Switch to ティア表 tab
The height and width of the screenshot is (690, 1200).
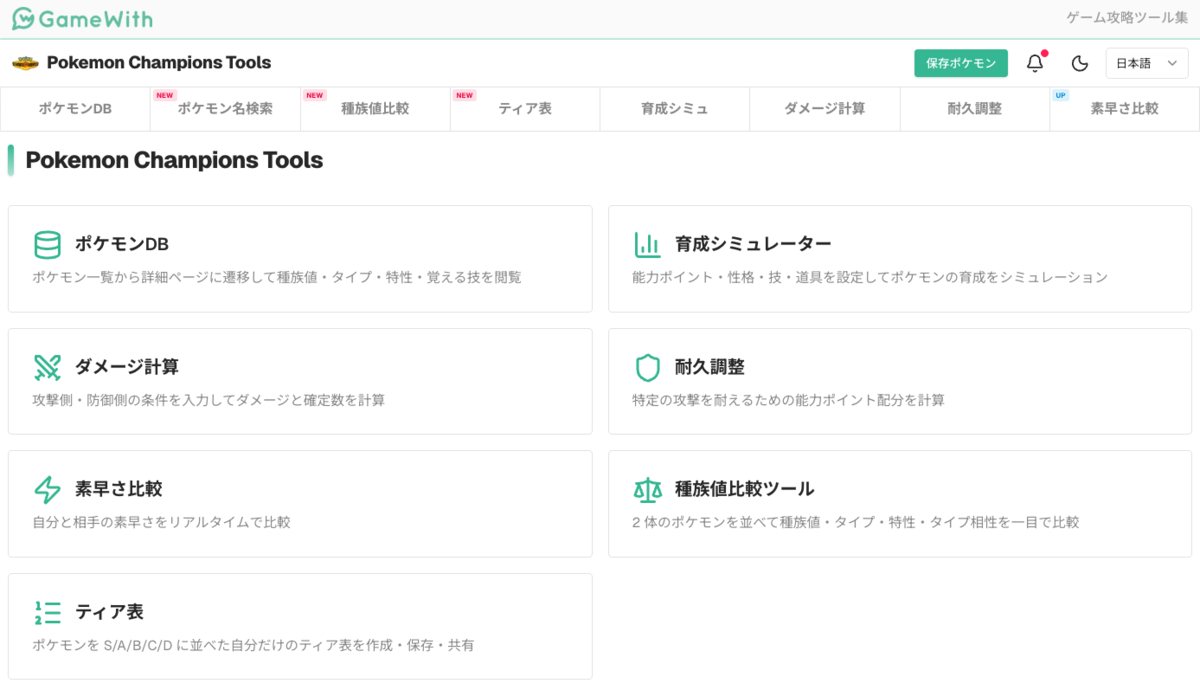[525, 109]
